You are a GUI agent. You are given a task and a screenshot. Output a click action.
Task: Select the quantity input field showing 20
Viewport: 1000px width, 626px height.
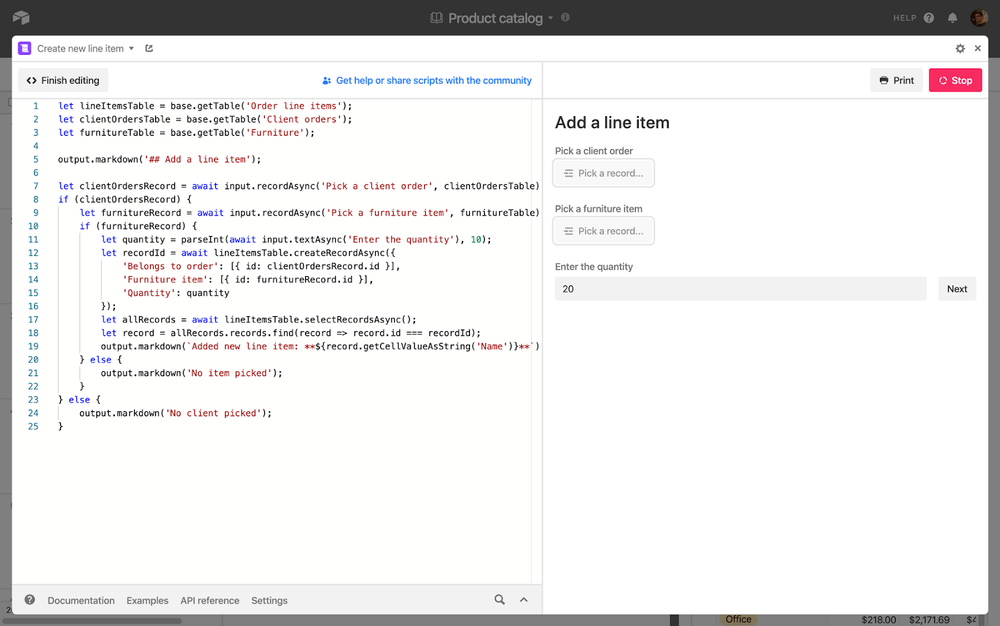(740, 288)
